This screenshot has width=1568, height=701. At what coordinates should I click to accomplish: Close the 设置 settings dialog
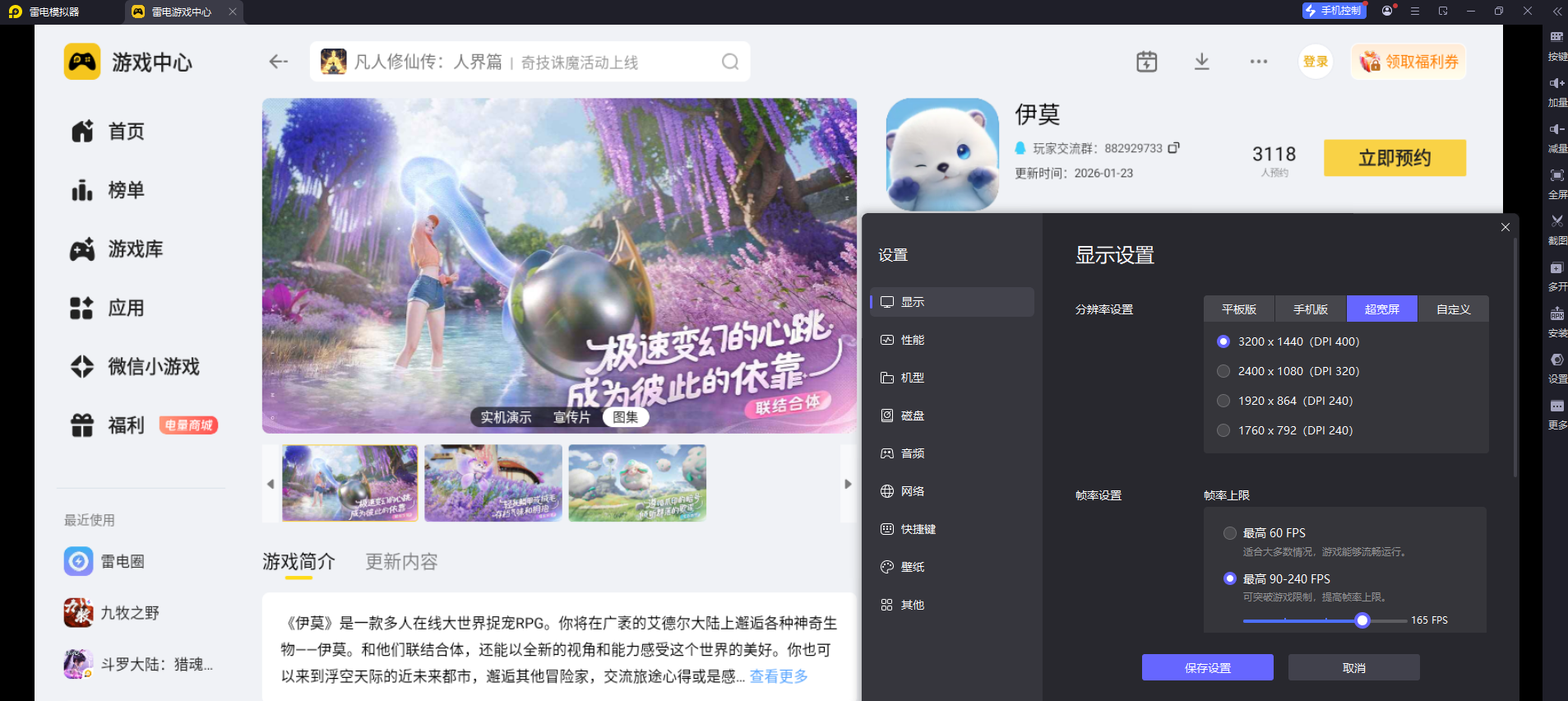tap(1506, 227)
